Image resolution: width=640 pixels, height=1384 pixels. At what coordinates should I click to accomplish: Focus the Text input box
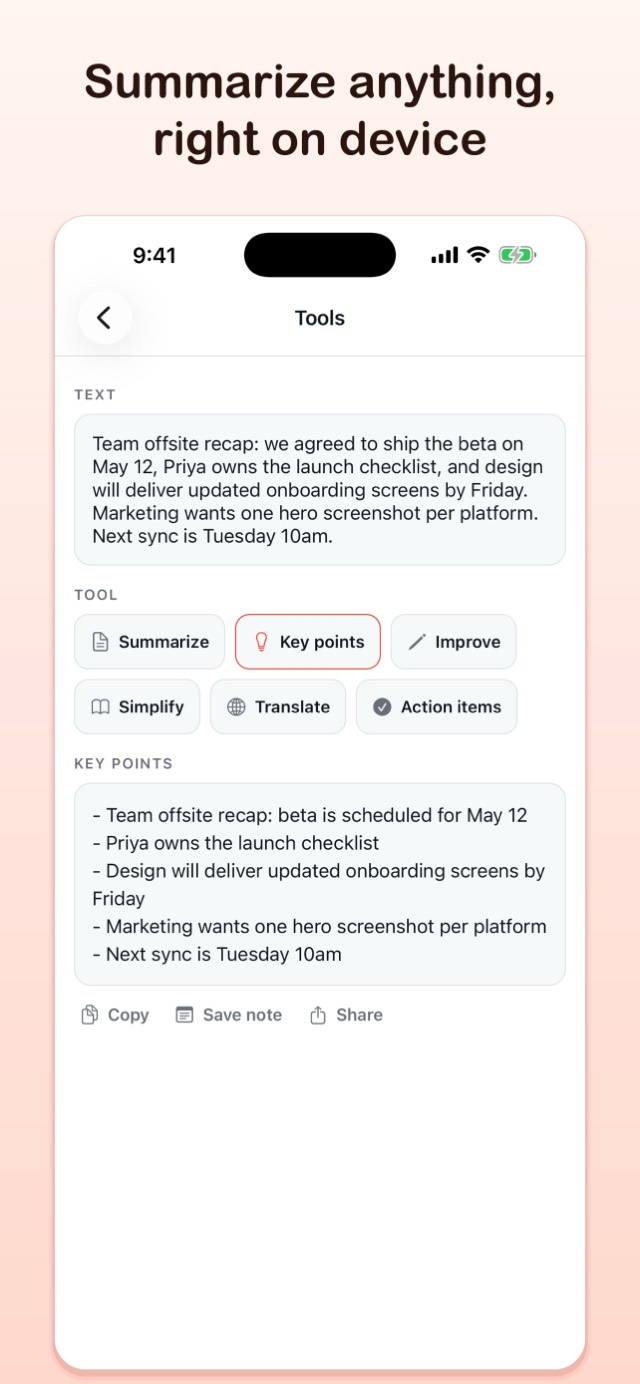click(x=320, y=490)
